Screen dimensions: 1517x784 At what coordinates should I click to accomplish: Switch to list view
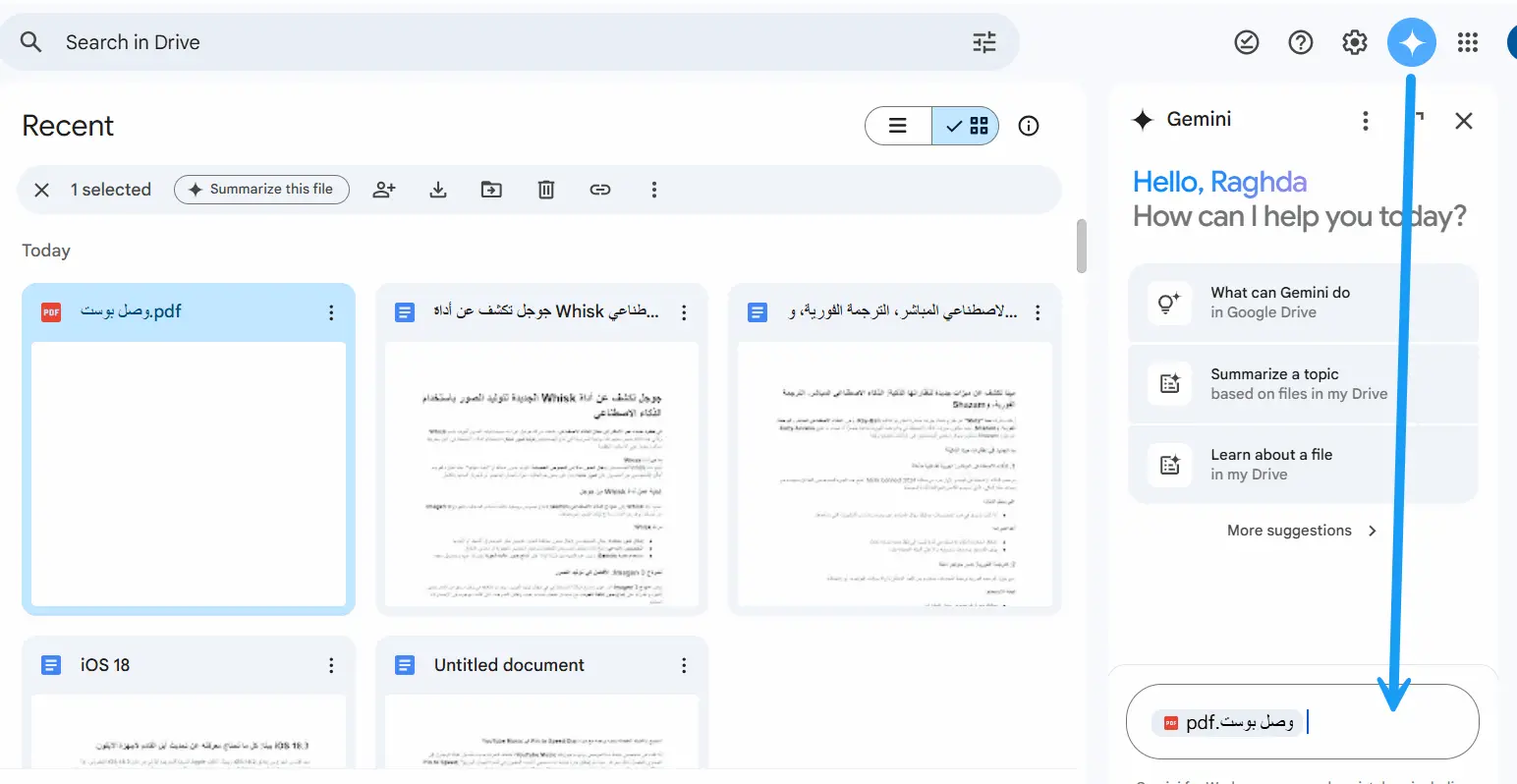click(x=897, y=126)
